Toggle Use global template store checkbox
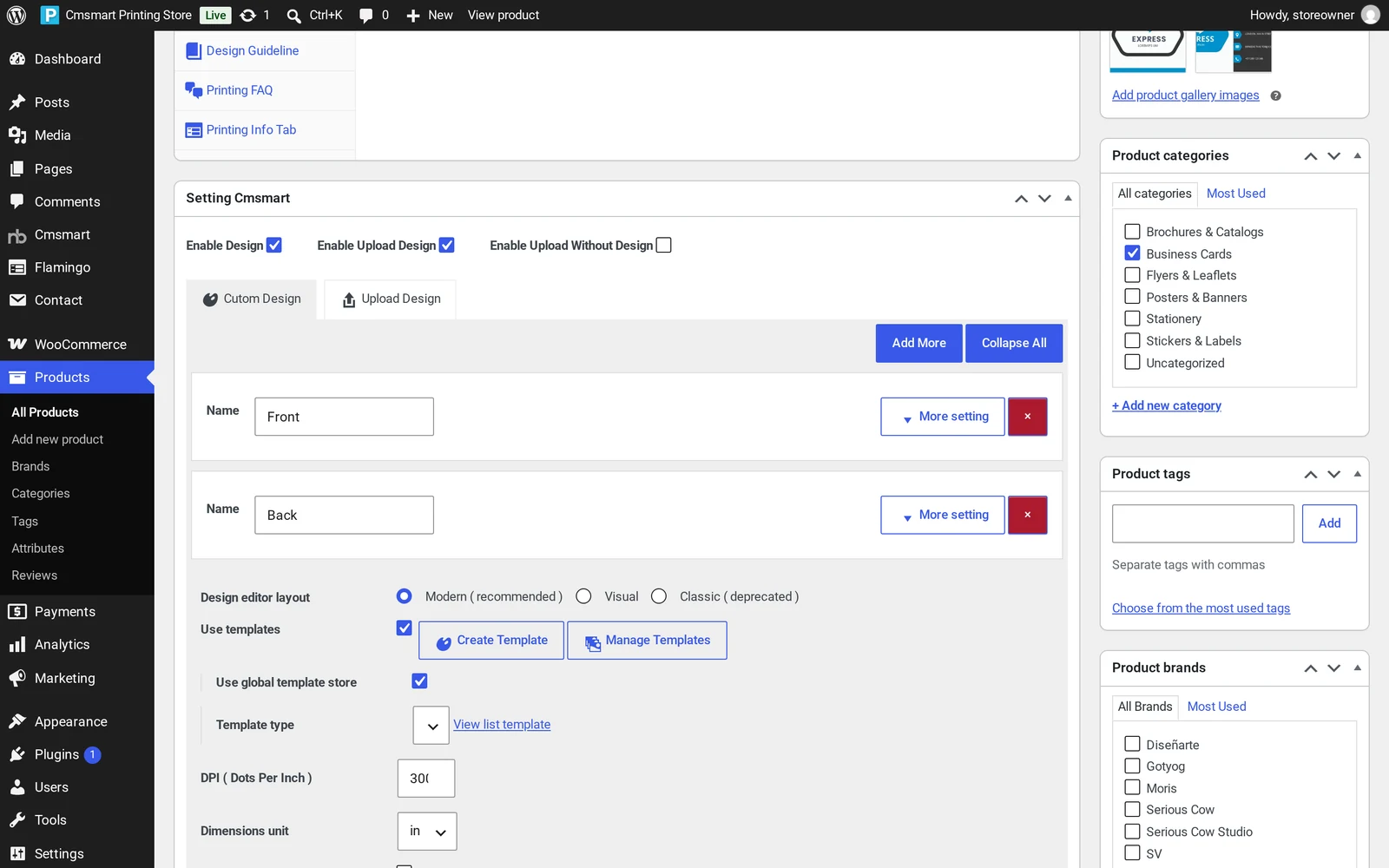 point(419,681)
